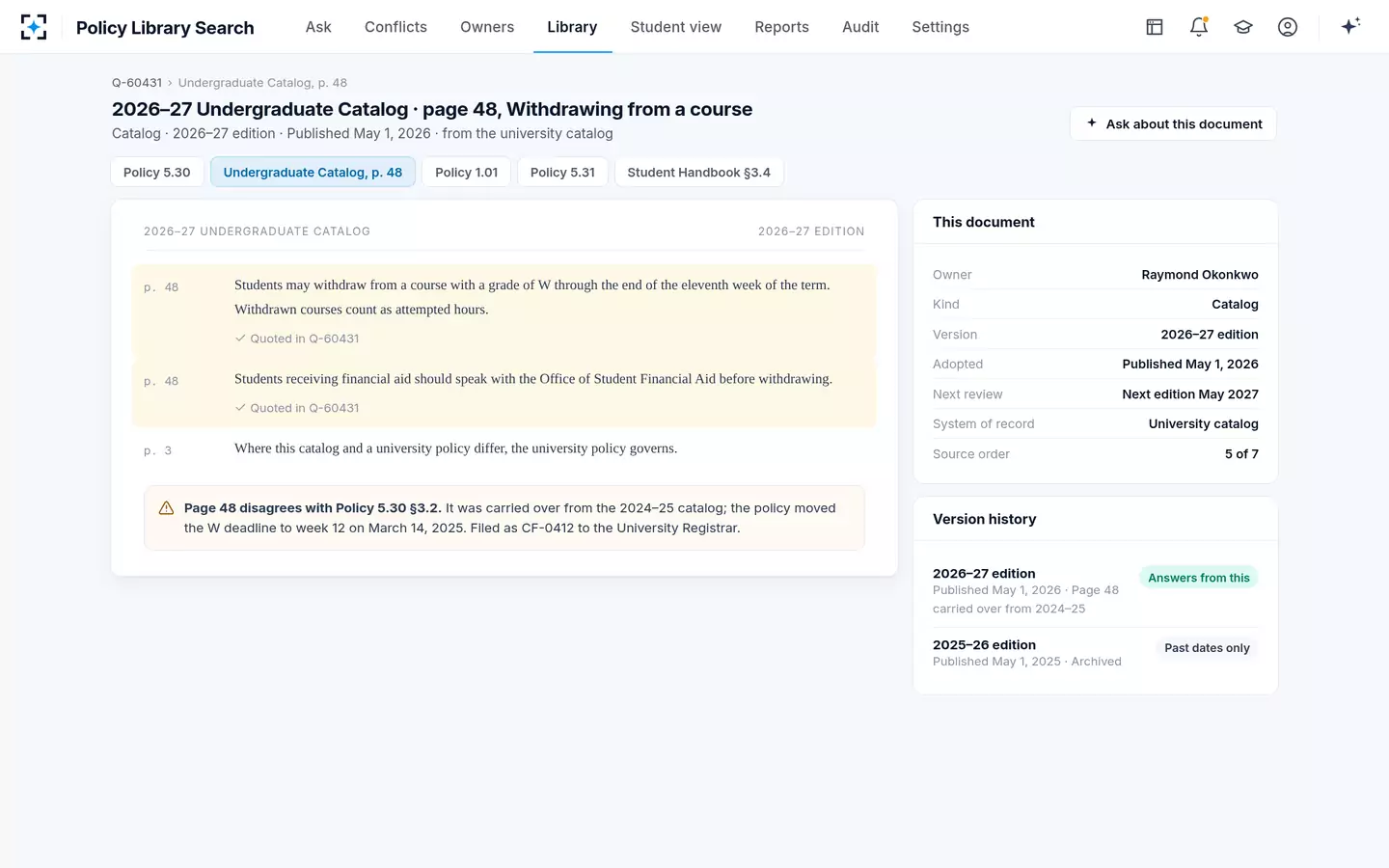Click the 'University catalog' system of record value
The image size is (1389, 868).
click(1203, 424)
